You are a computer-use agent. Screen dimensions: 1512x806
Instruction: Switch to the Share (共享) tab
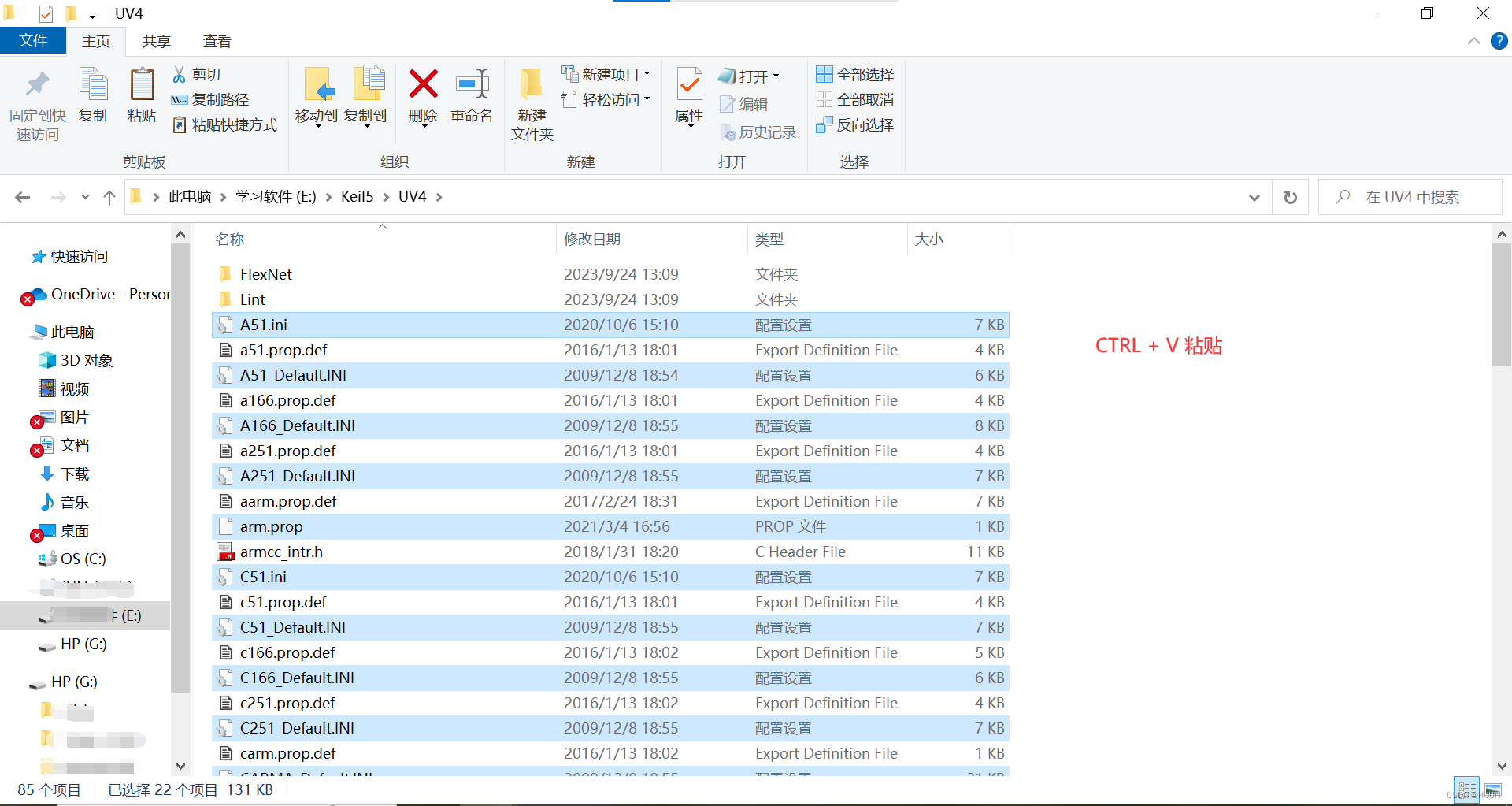156,42
